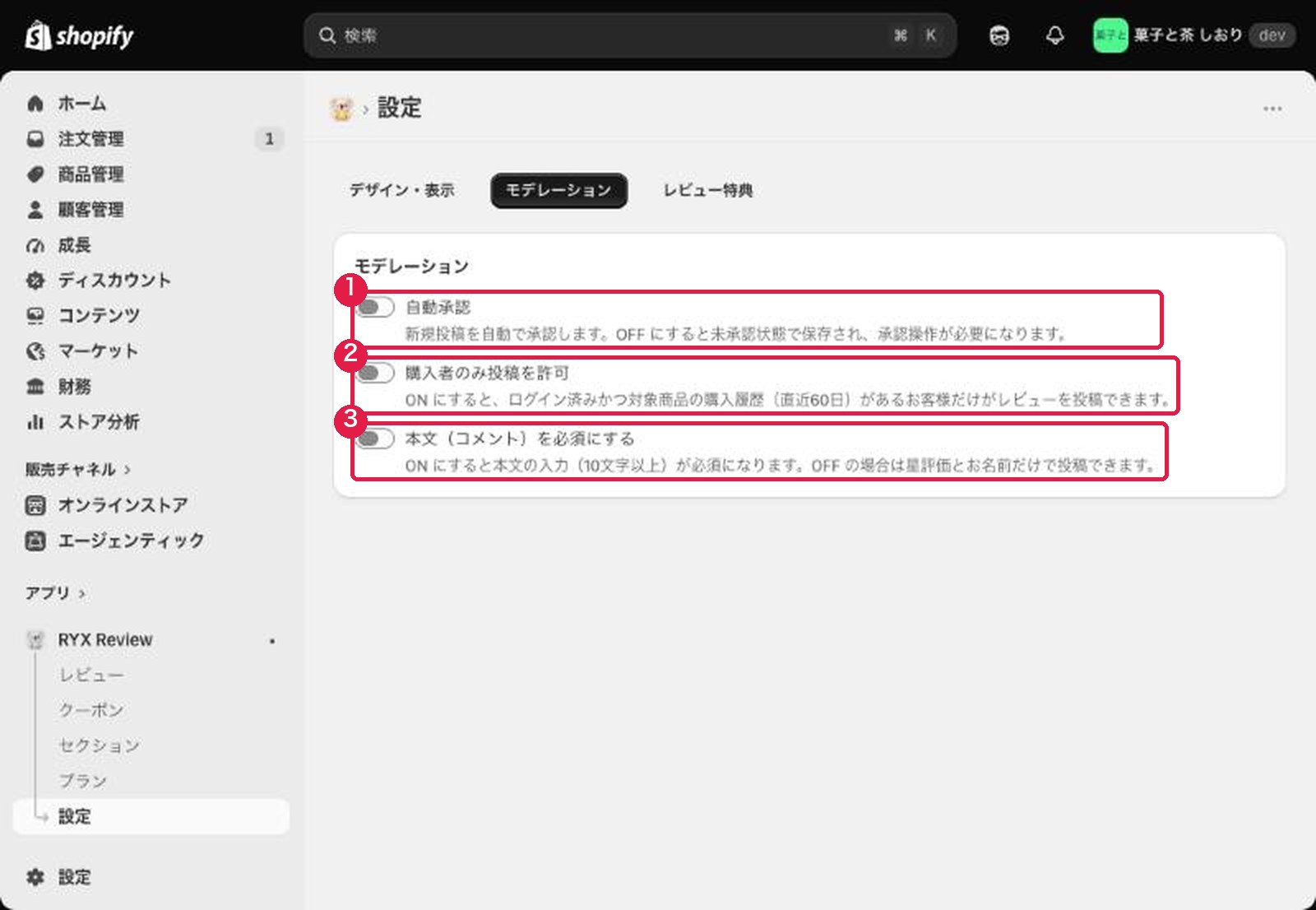Image resolution: width=1316 pixels, height=910 pixels.
Task: Open the 菓子と茶 しおり store account menu
Action: click(x=1193, y=35)
